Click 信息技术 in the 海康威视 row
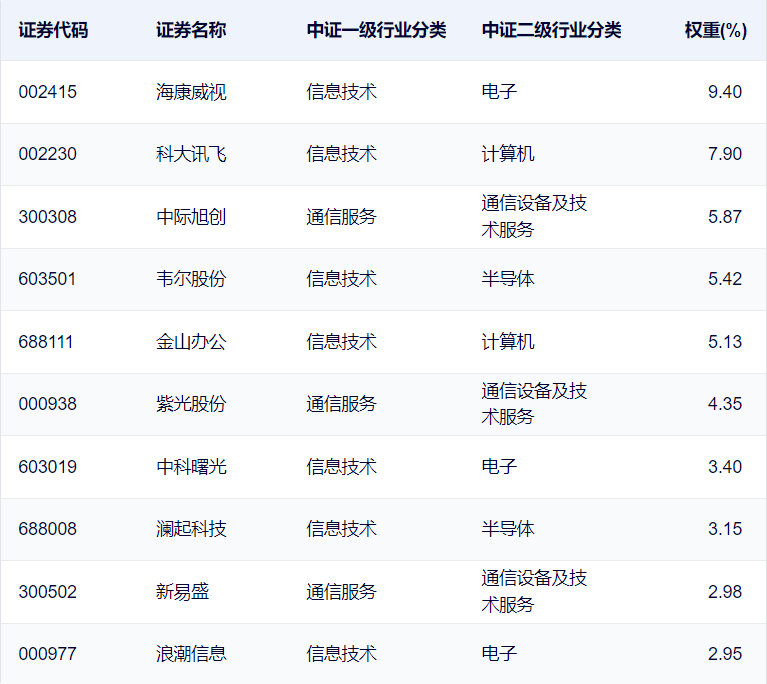 pyautogui.click(x=341, y=92)
